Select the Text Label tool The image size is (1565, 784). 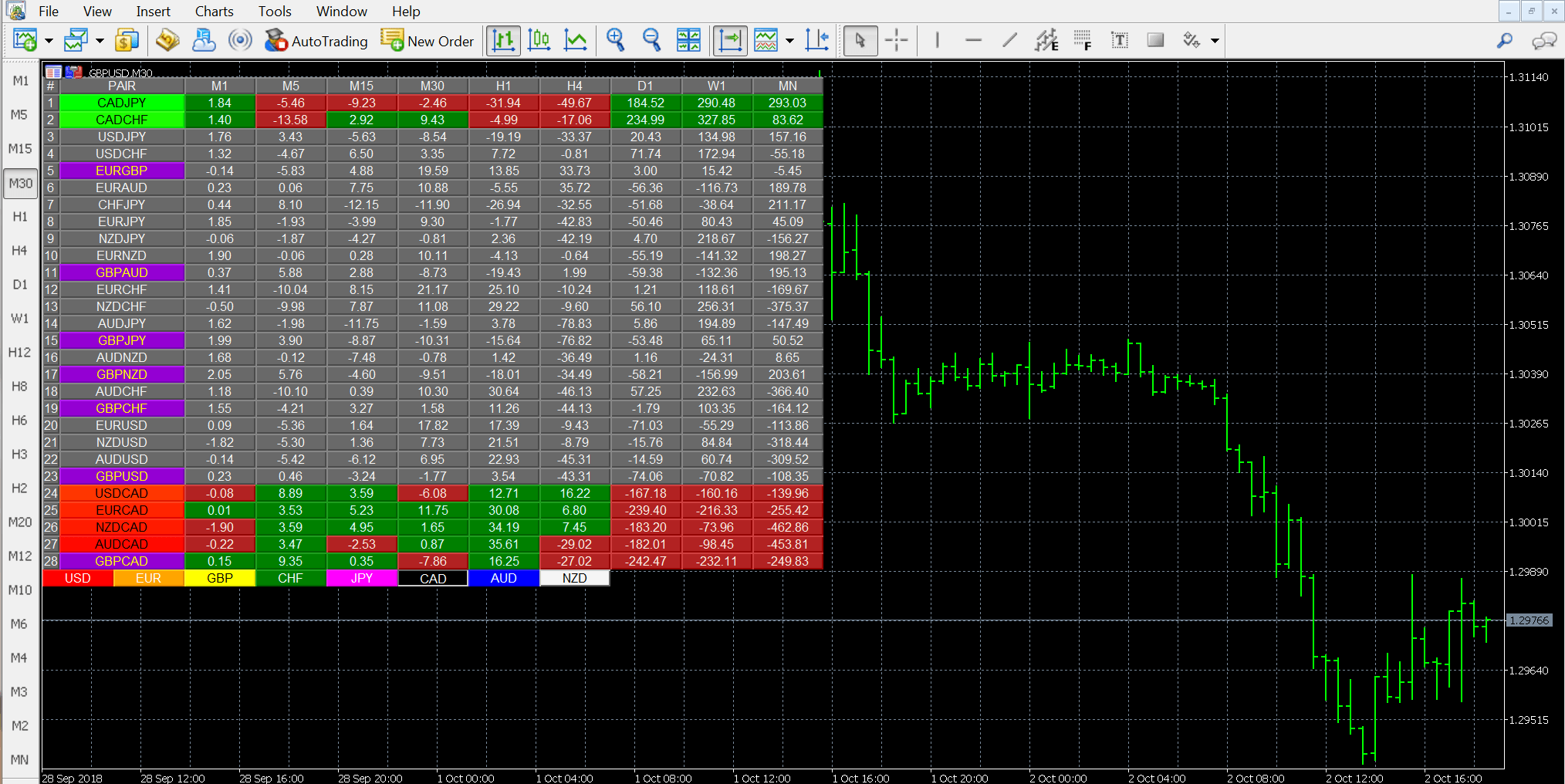point(1119,40)
